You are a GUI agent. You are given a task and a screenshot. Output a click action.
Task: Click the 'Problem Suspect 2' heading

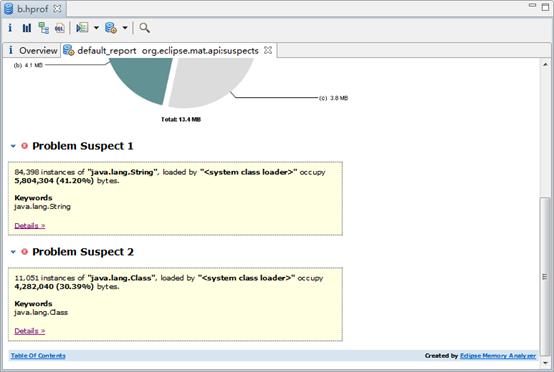pyautogui.click(x=83, y=252)
